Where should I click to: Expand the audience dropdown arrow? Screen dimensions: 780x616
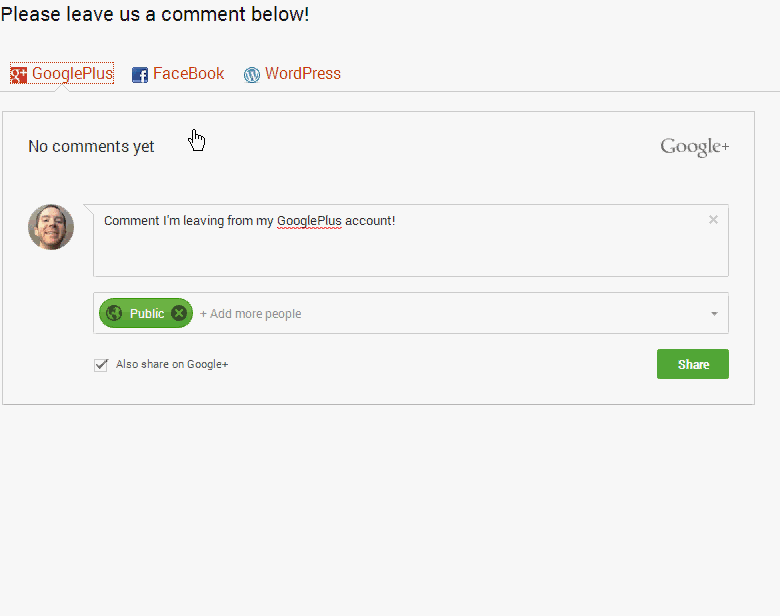(x=714, y=314)
